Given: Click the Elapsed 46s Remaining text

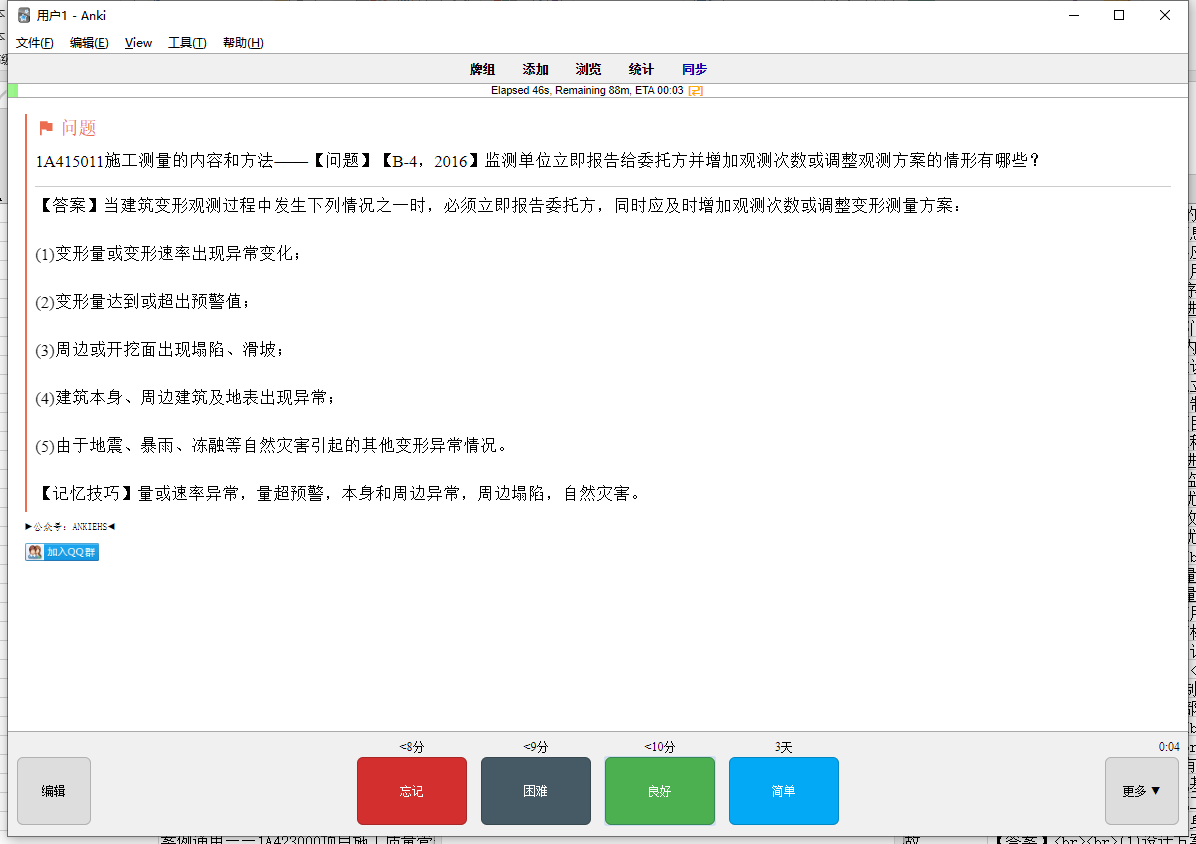Looking at the screenshot, I should pos(587,90).
